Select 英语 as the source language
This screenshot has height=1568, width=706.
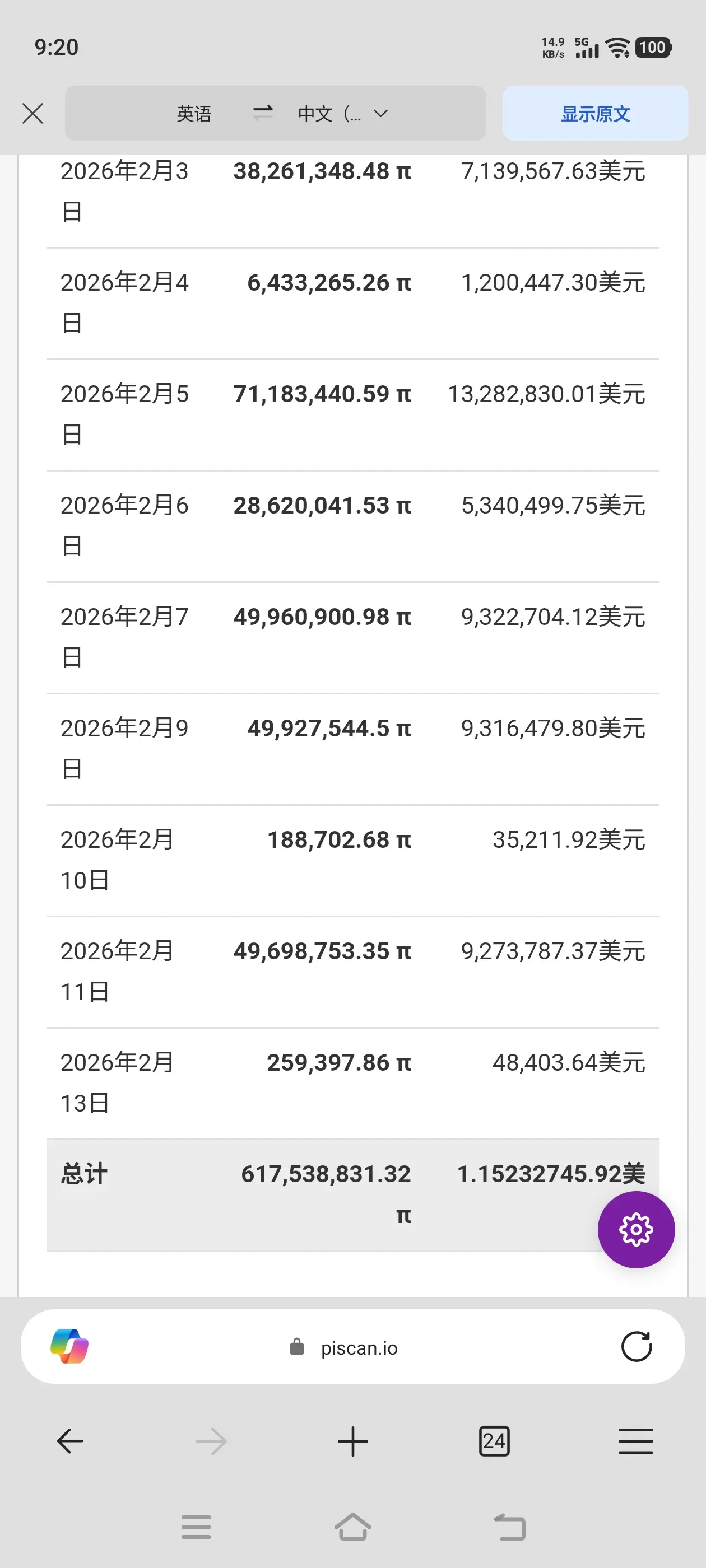[194, 113]
